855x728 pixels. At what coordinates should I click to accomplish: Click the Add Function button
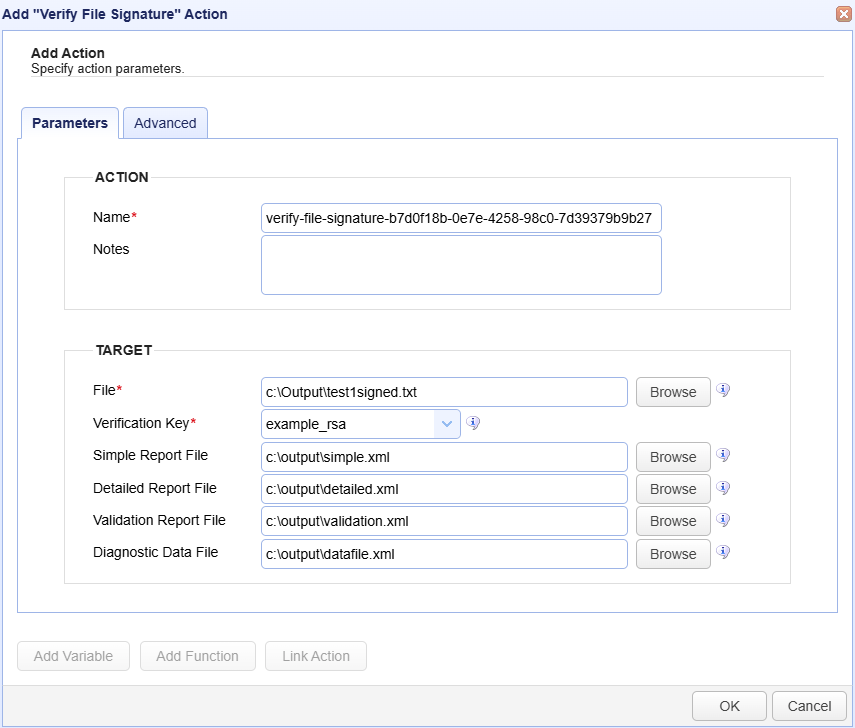[197, 656]
